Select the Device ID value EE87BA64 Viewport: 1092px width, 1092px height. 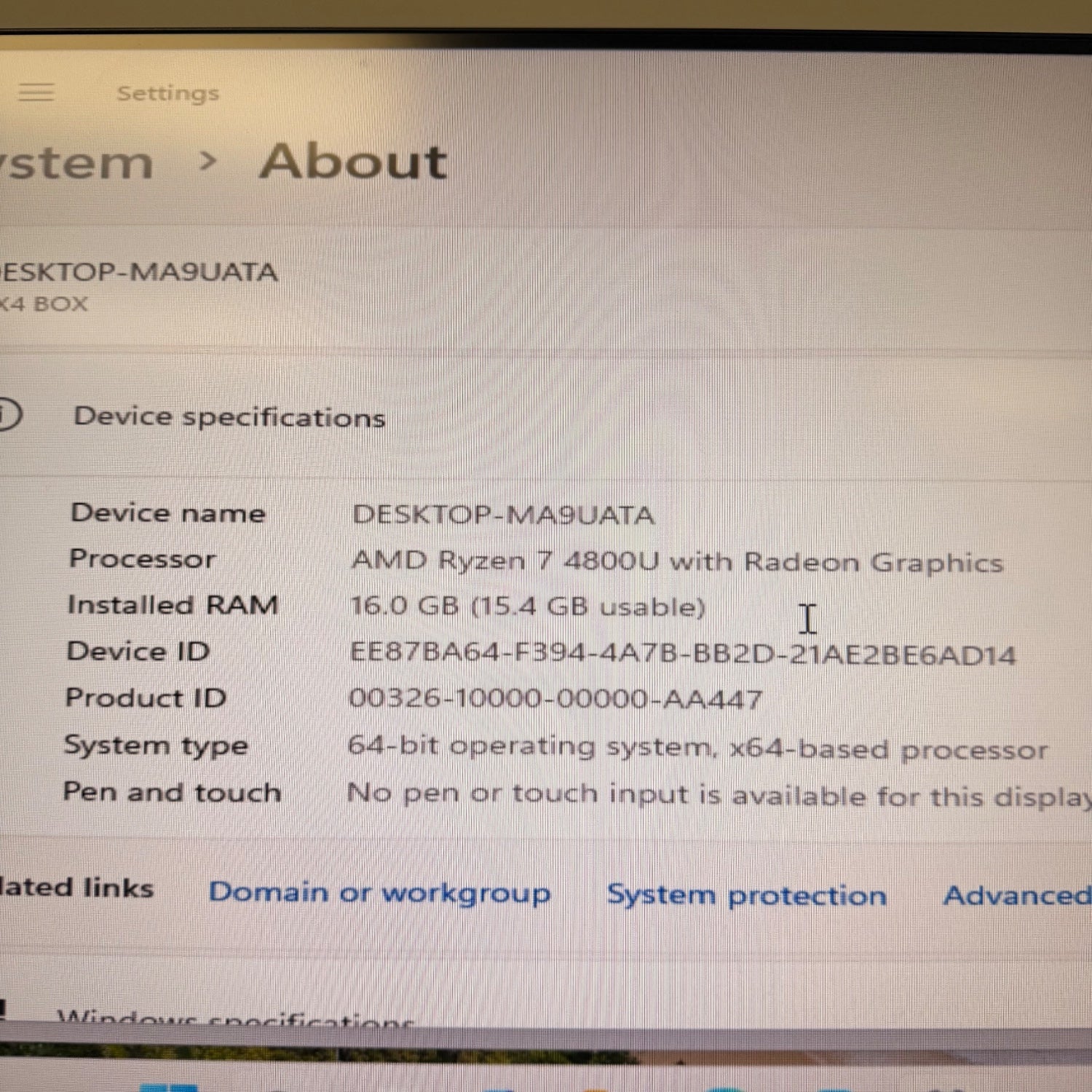point(683,654)
